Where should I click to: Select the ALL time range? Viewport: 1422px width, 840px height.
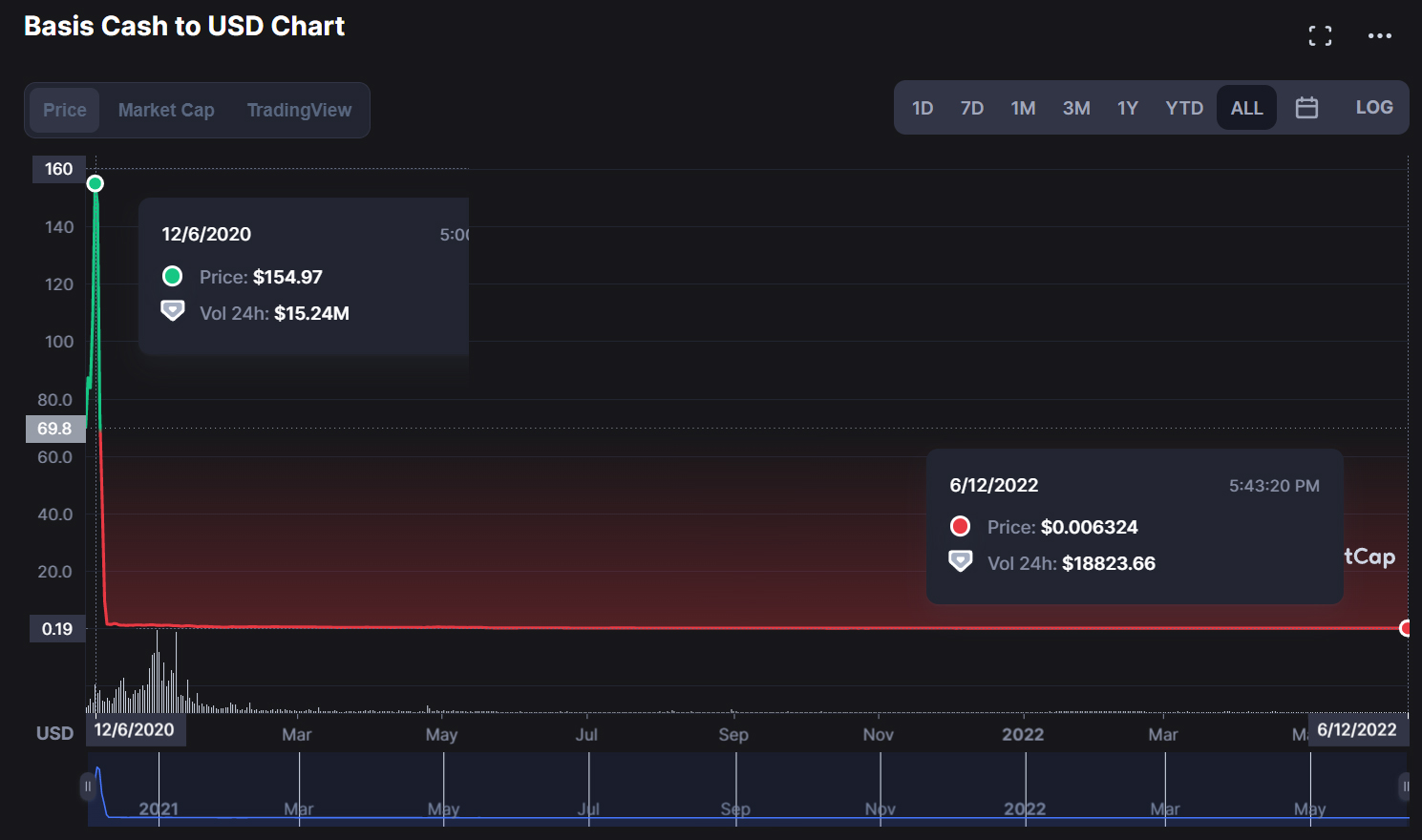tap(1246, 108)
